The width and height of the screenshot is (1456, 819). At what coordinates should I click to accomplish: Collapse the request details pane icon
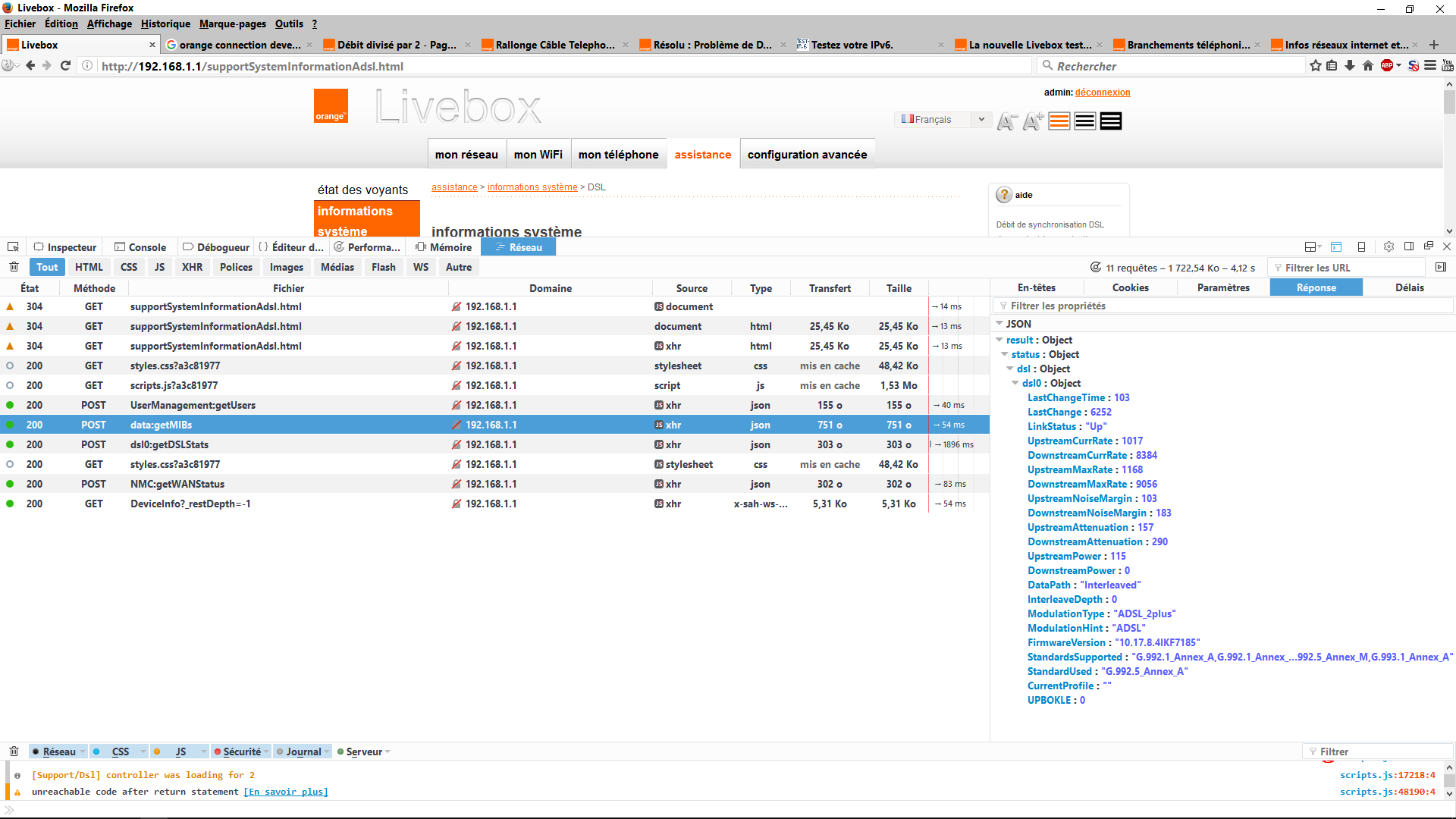point(1441,267)
